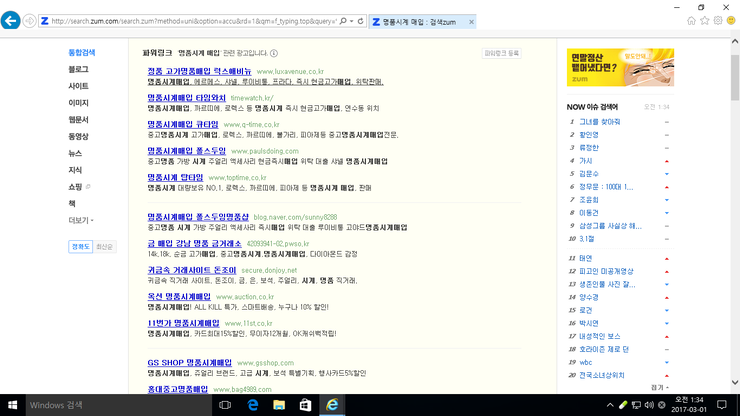Screen dimensions: 740x416
Task: Click the browser back arrow button
Action: point(10,21)
